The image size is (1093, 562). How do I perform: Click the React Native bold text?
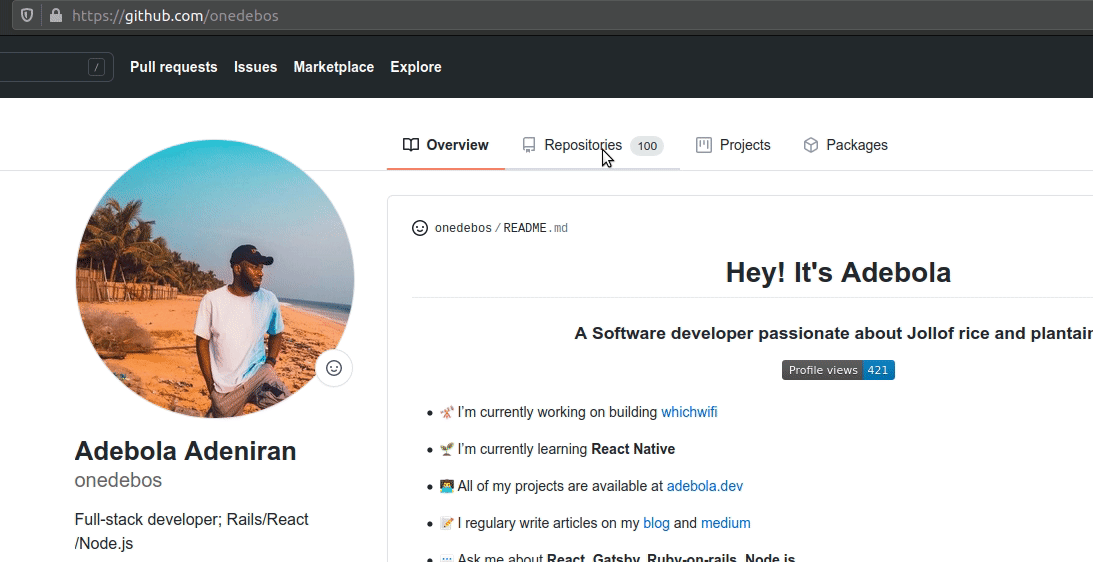[633, 449]
